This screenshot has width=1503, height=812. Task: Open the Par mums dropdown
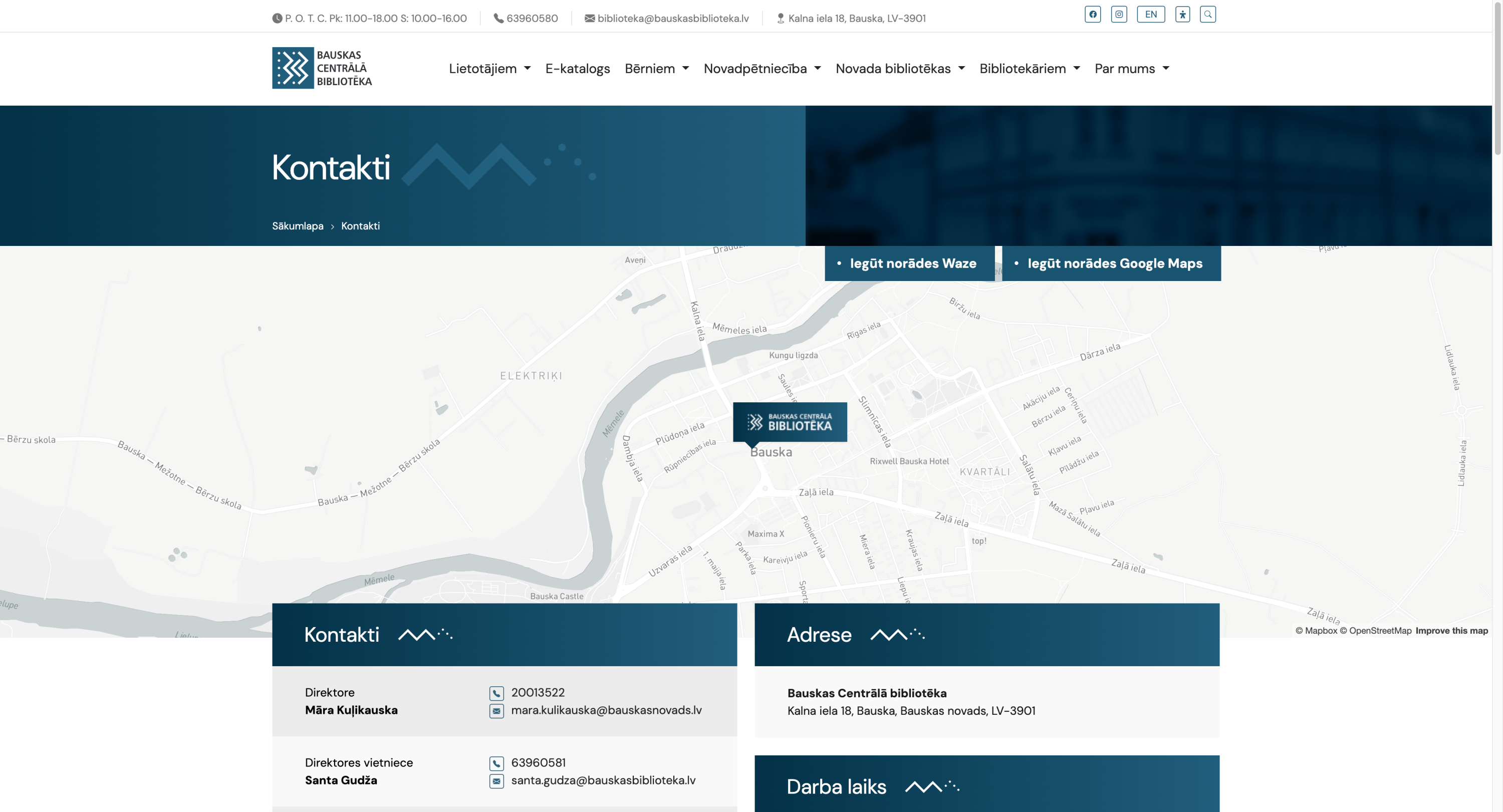[1131, 69]
